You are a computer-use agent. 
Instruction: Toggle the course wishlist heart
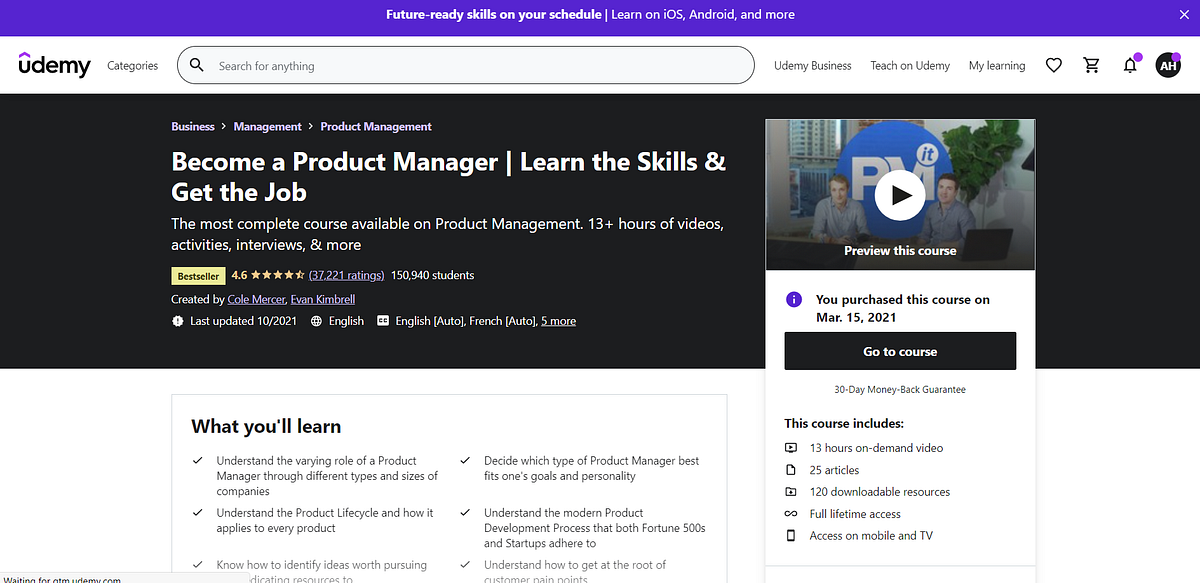pyautogui.click(x=1053, y=64)
